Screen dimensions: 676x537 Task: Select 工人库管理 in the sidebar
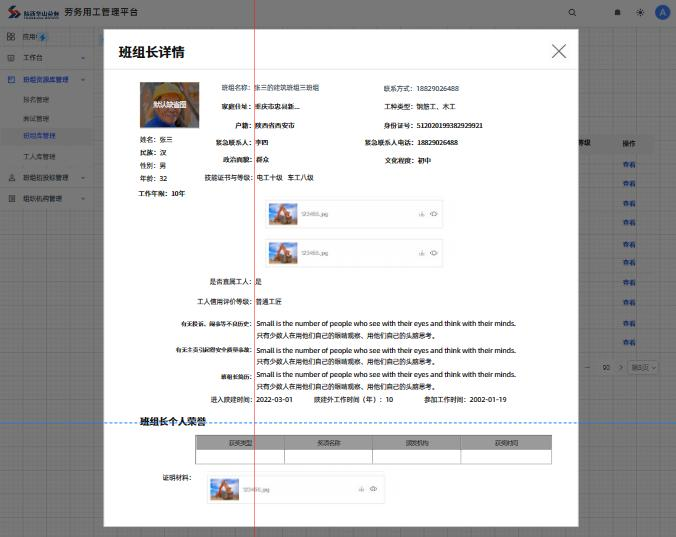pyautogui.click(x=39, y=157)
